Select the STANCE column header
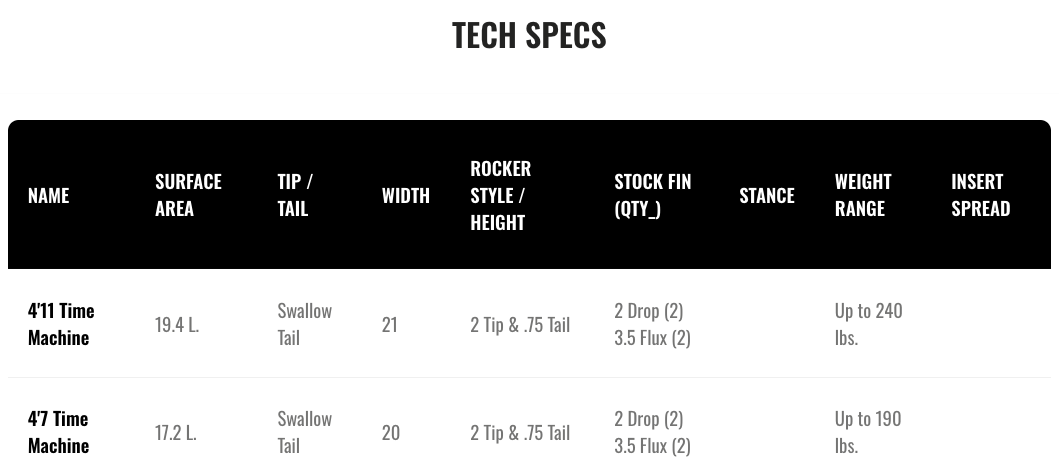Image resolution: width=1059 pixels, height=471 pixels. click(x=767, y=195)
